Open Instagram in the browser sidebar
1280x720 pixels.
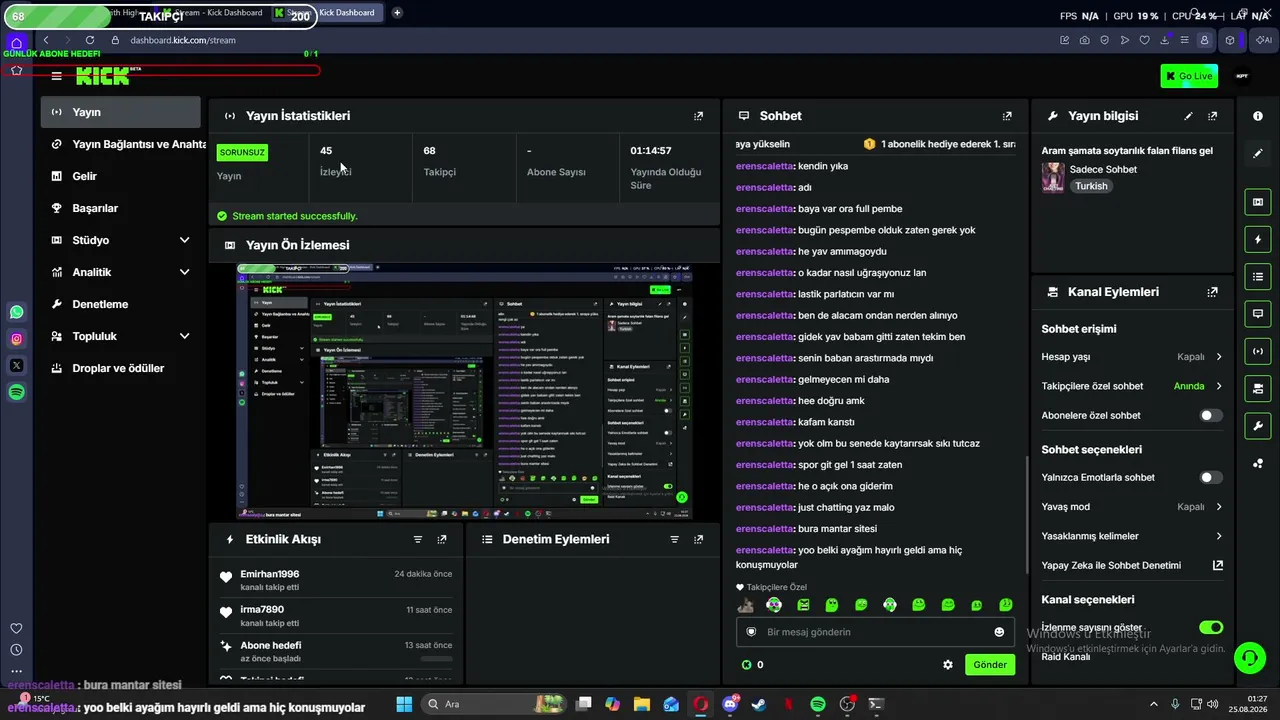(17, 339)
